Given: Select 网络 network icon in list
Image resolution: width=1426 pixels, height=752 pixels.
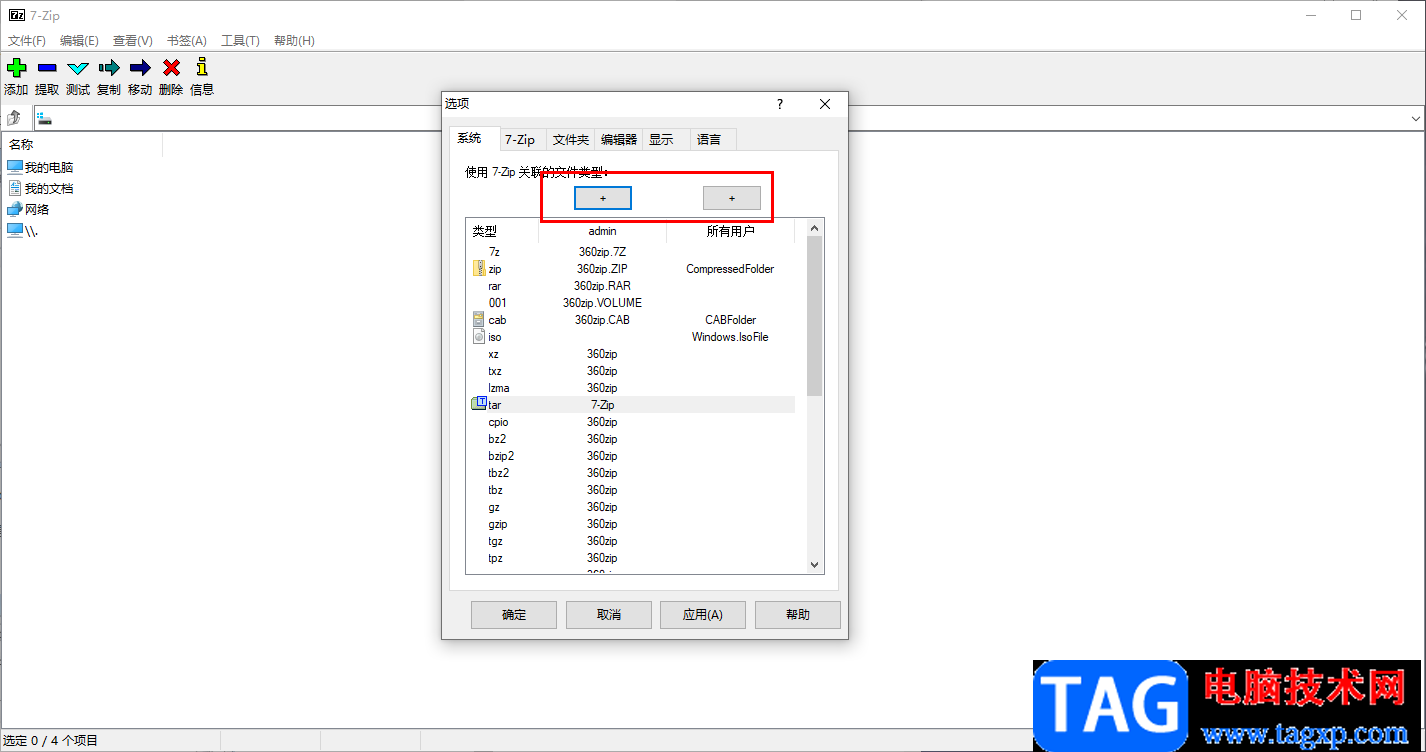Looking at the screenshot, I should [x=14, y=209].
